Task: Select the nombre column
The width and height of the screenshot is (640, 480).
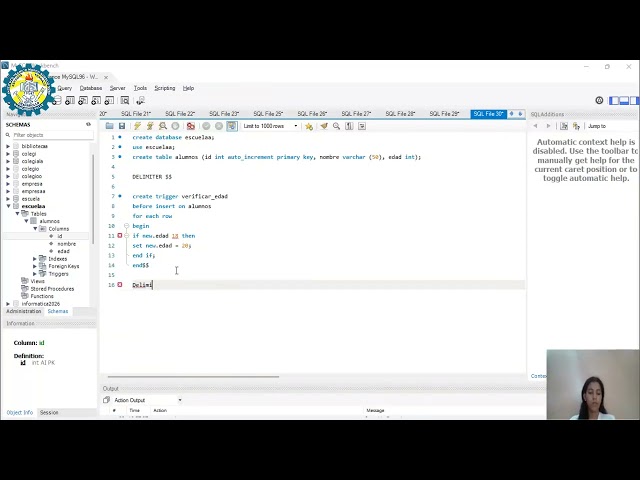Action: (67, 244)
